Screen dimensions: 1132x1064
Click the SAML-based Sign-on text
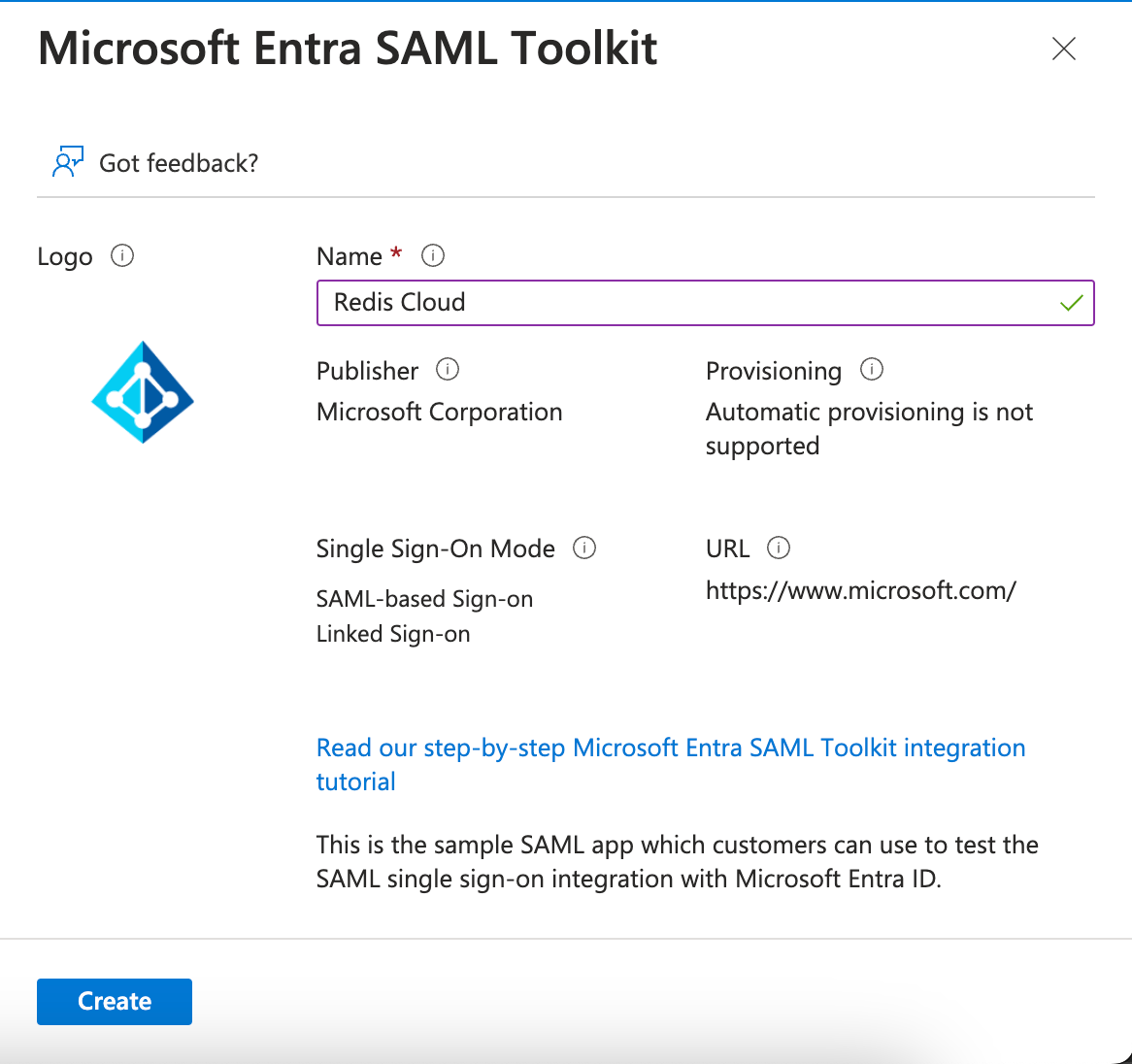coord(424,599)
